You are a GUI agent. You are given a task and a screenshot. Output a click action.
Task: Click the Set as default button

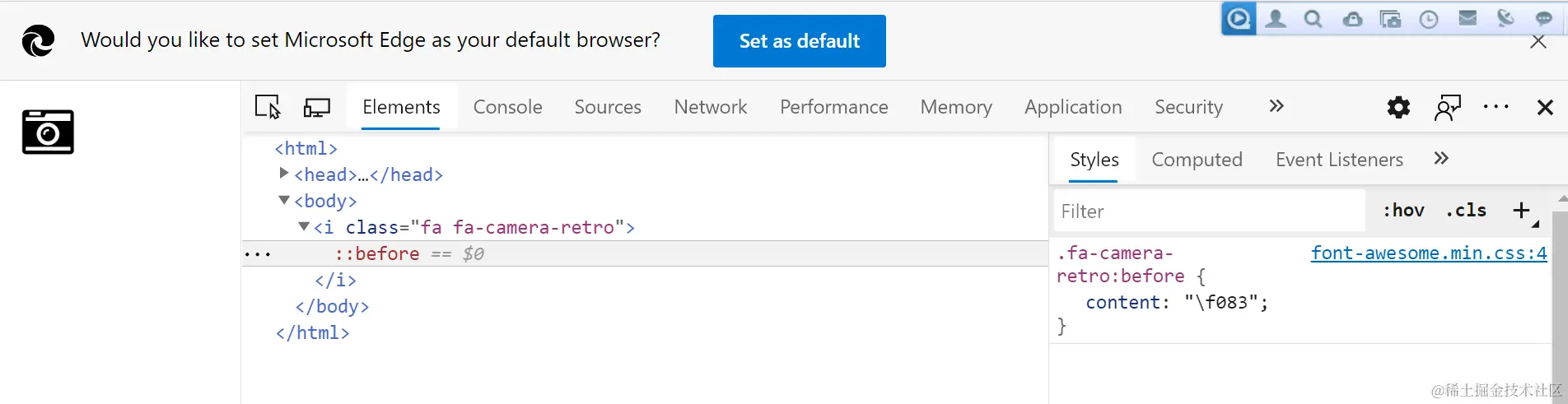coord(799,41)
